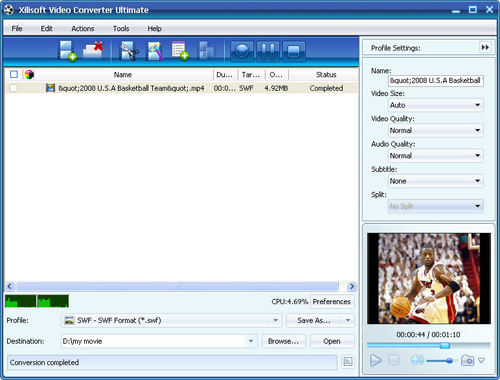Expand the Video Quality dropdown

tap(477, 130)
